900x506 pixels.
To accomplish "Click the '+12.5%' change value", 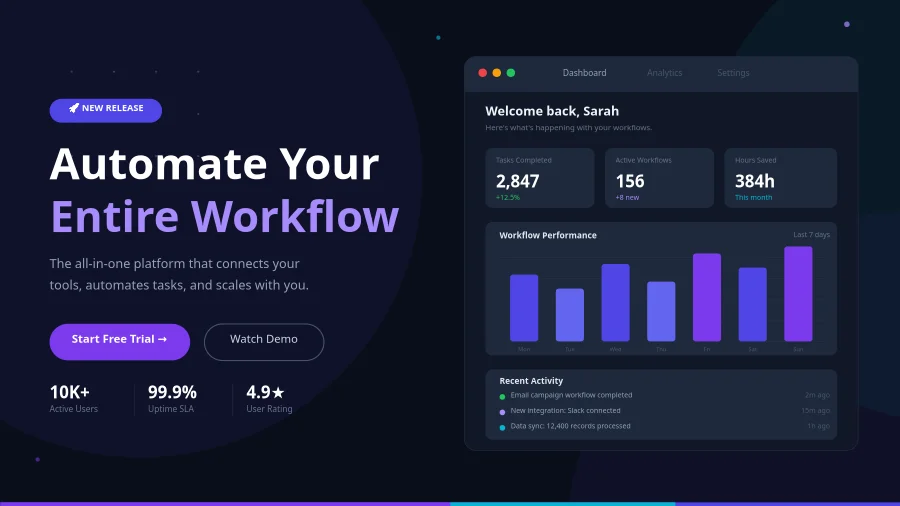I will [x=508, y=197].
